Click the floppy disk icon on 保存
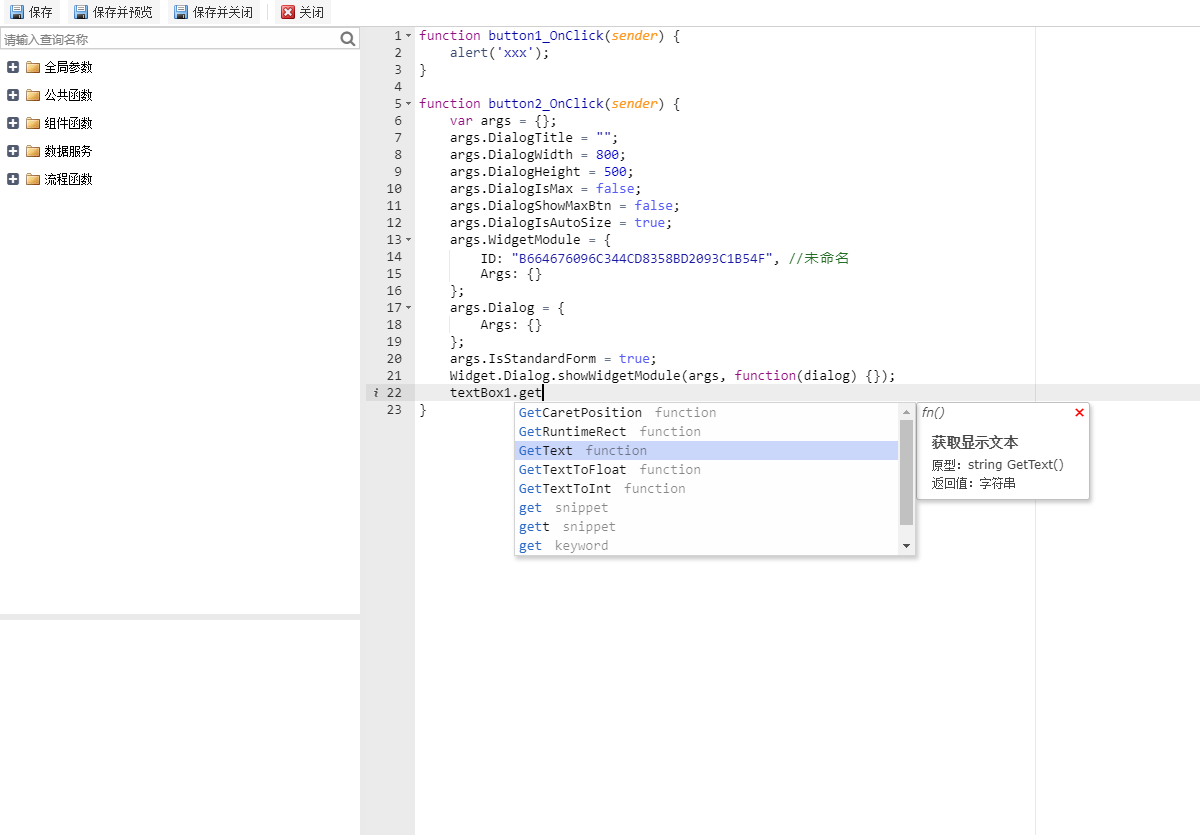1200x835 pixels. [x=17, y=13]
